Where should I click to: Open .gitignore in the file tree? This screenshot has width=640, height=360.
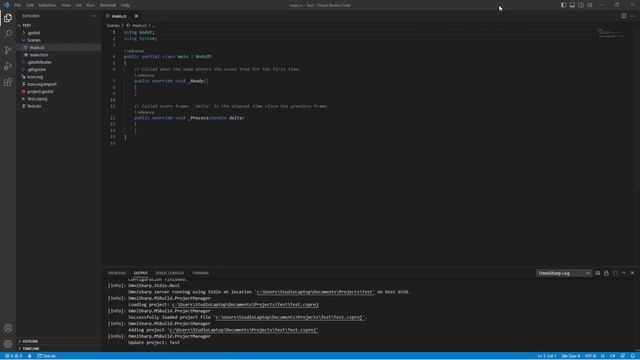58,69
